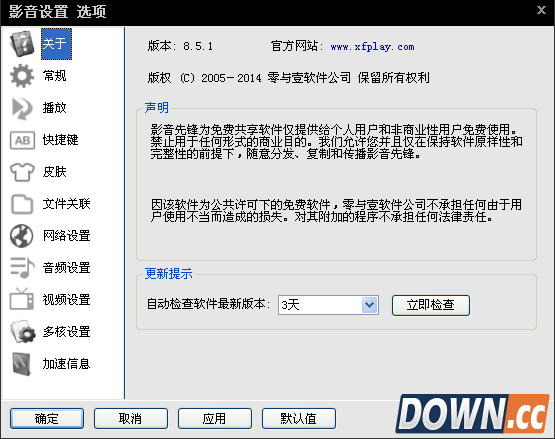Image resolution: width=555 pixels, height=439 pixels.
Task: Click the 关于 question-mark icon
Action: point(22,44)
